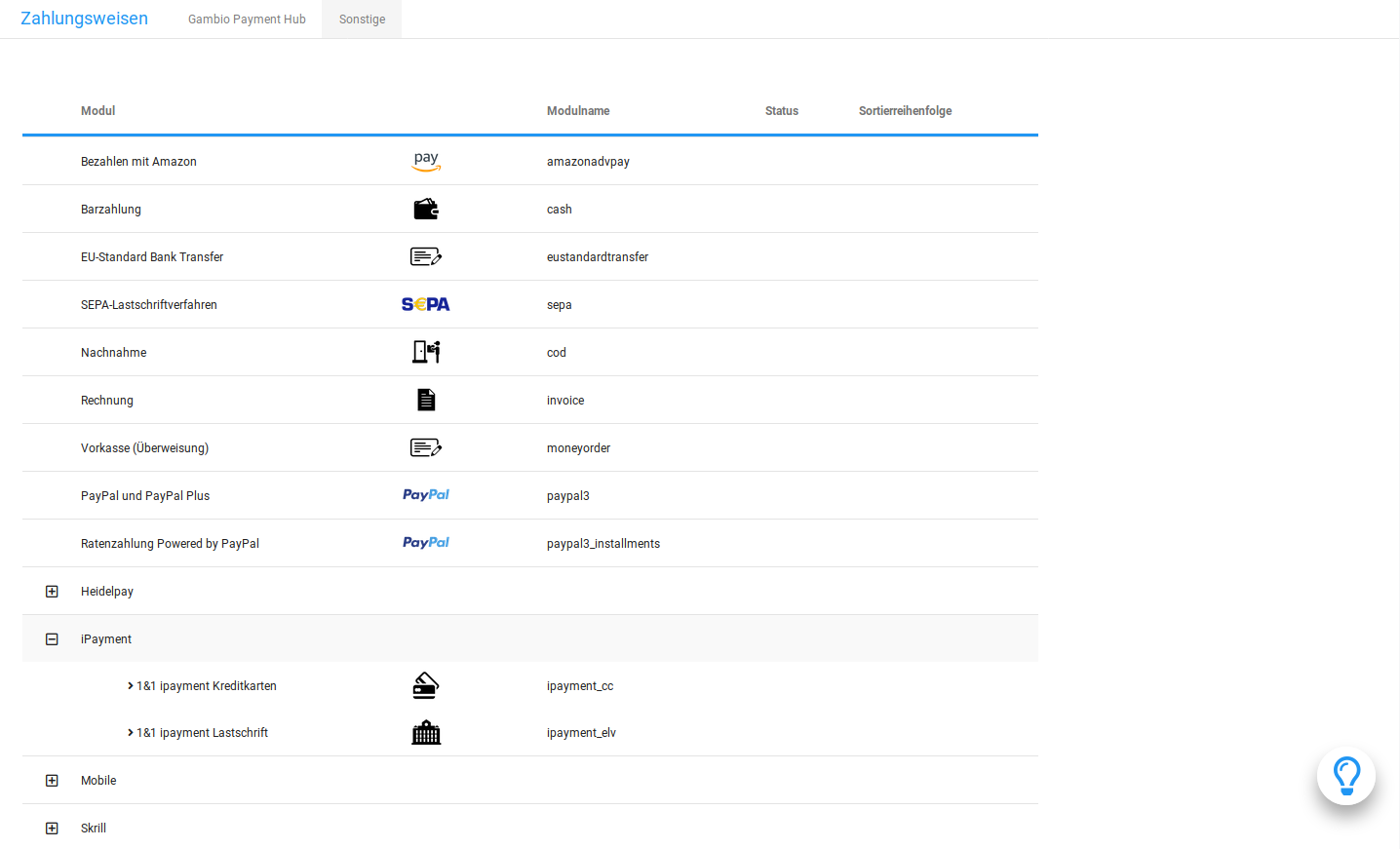The height and width of the screenshot is (849, 1400).
Task: Open the 1&1 ipayment Lastschrift entry
Action: coord(202,733)
